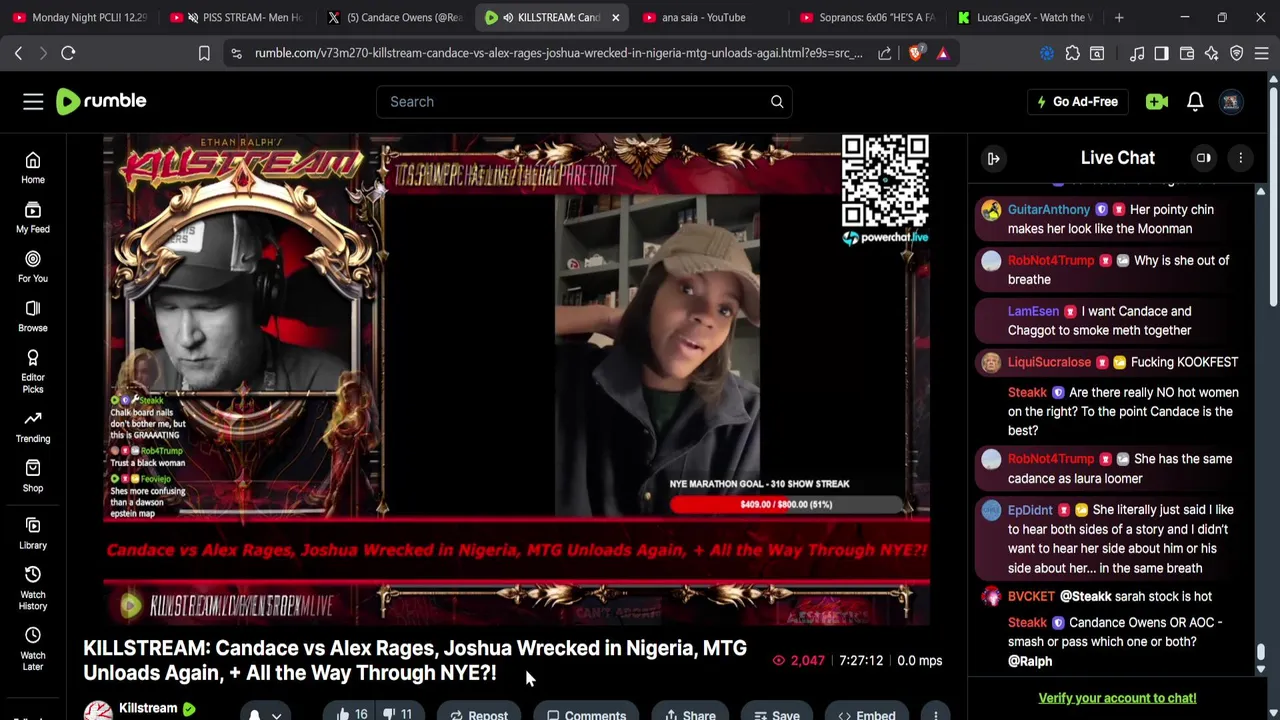
Task: Click GuitarAnthony username in chat
Action: (1048, 209)
